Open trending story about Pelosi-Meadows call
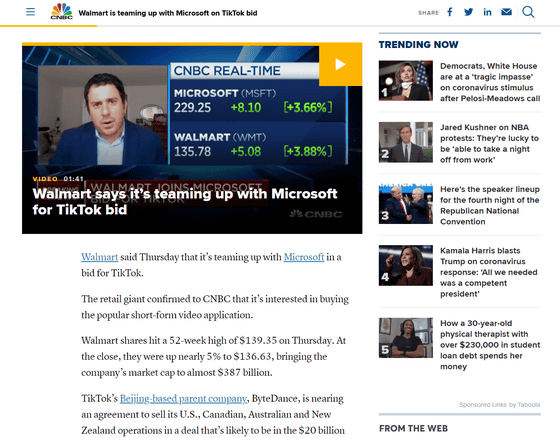Image resolution: width=560 pixels, height=438 pixels. click(x=490, y=82)
